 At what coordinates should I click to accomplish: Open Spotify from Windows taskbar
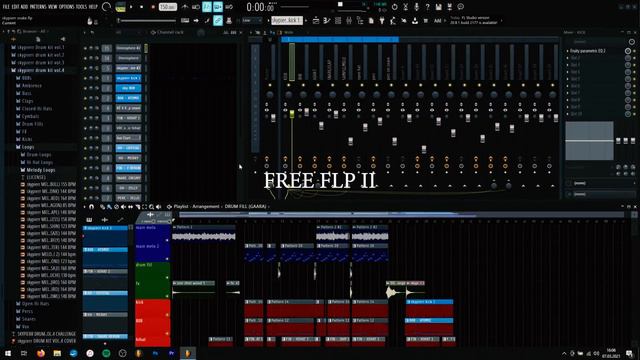tap(106, 353)
